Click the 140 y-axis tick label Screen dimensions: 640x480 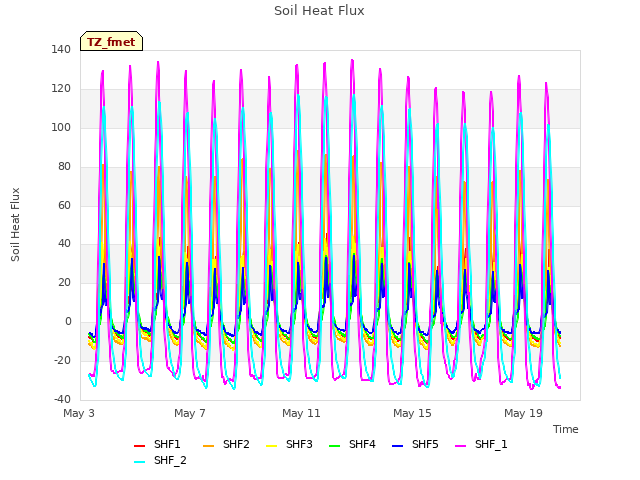pyautogui.click(x=61, y=49)
